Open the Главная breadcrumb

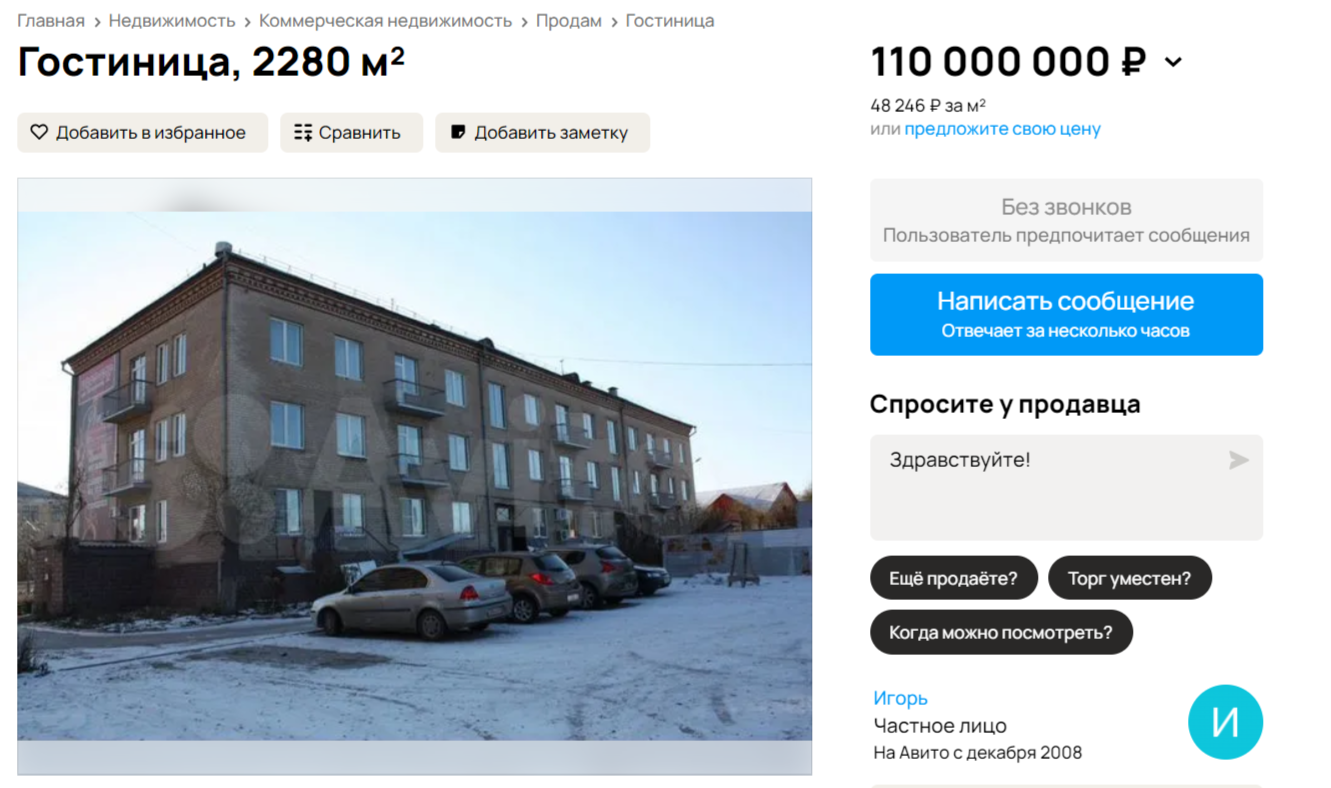(x=51, y=21)
